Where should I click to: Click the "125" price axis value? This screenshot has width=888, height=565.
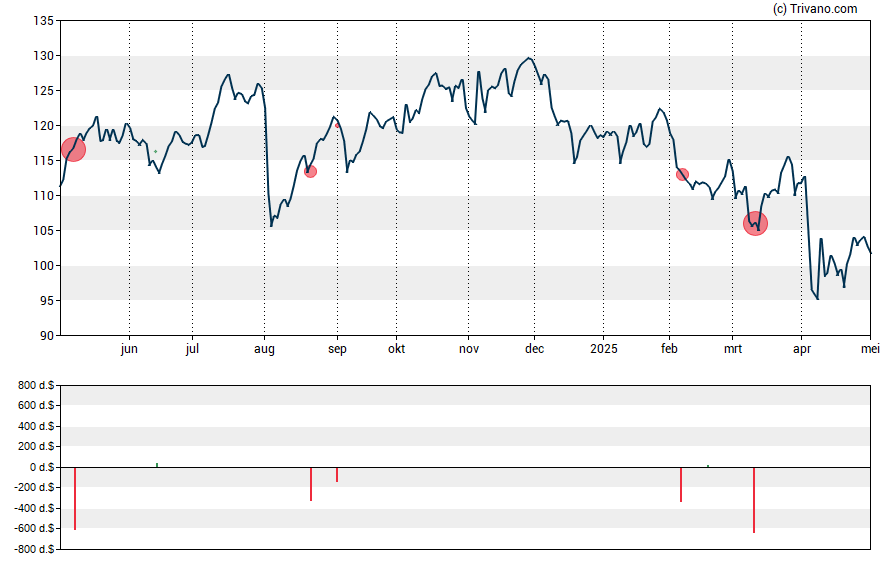tap(44, 91)
